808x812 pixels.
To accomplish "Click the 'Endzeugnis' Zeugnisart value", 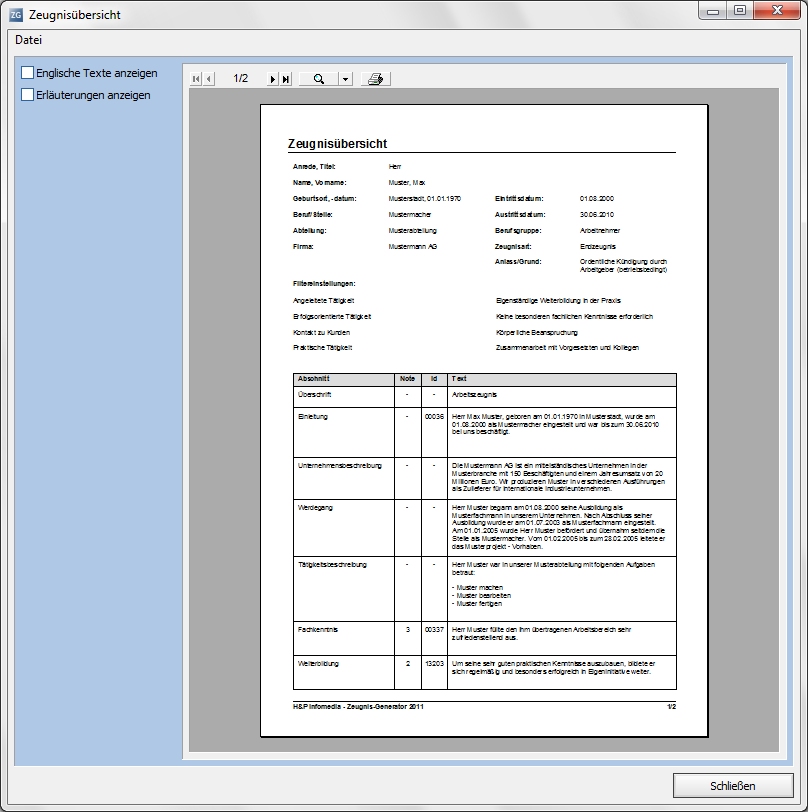I will [x=598, y=246].
